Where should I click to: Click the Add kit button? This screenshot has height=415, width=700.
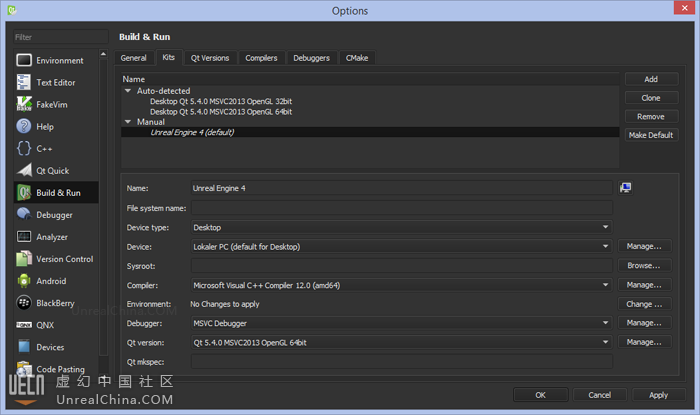pyautogui.click(x=651, y=79)
